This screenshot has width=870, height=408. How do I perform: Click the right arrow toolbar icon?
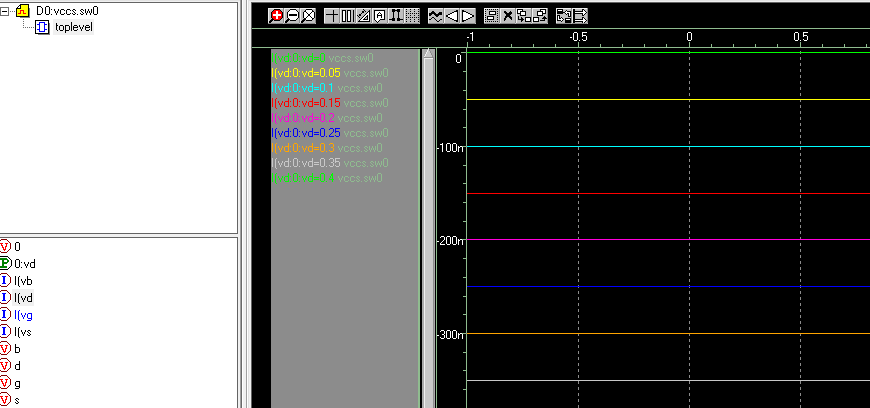[x=468, y=16]
